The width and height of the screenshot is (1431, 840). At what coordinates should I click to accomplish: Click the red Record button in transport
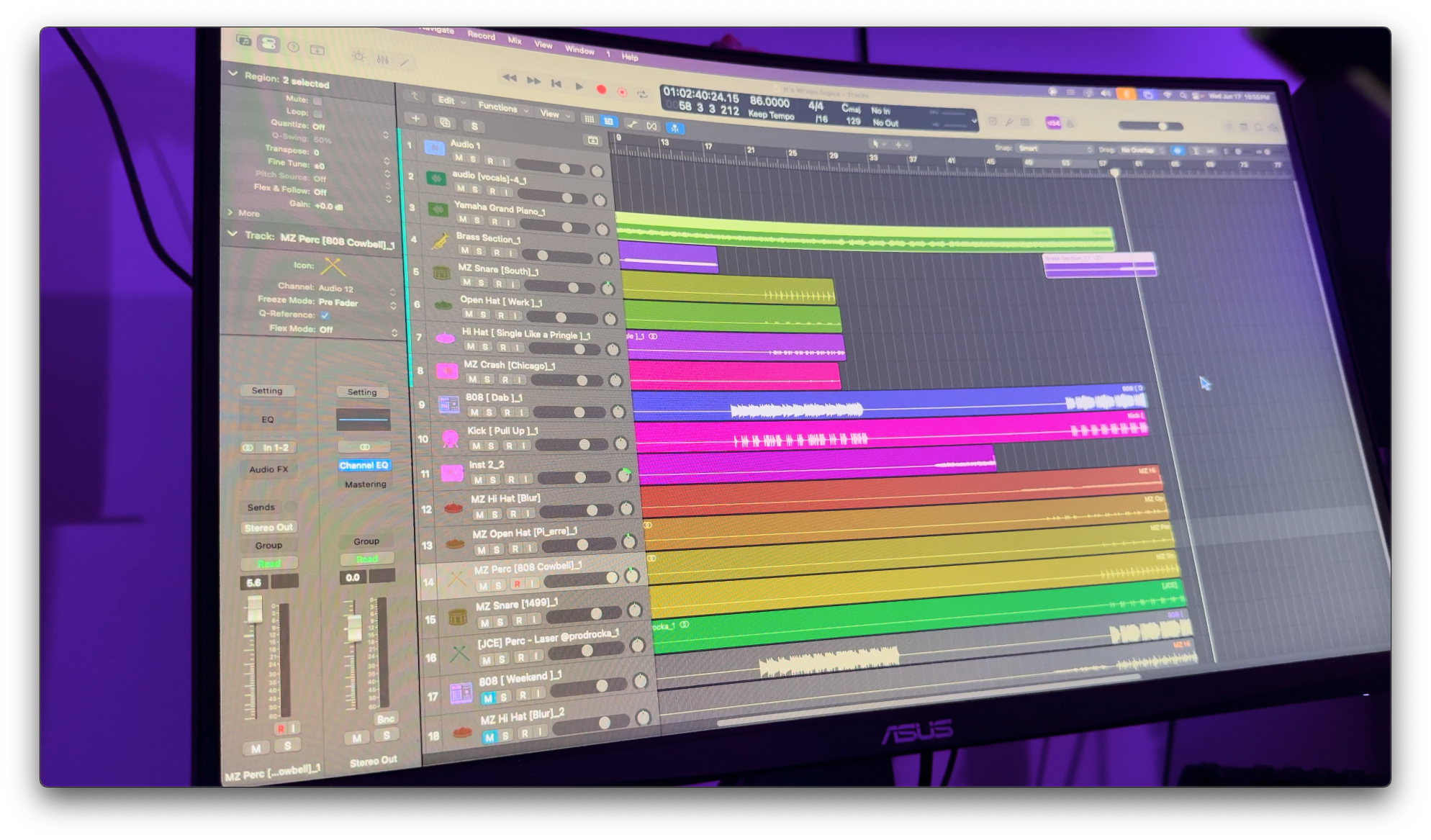point(601,89)
